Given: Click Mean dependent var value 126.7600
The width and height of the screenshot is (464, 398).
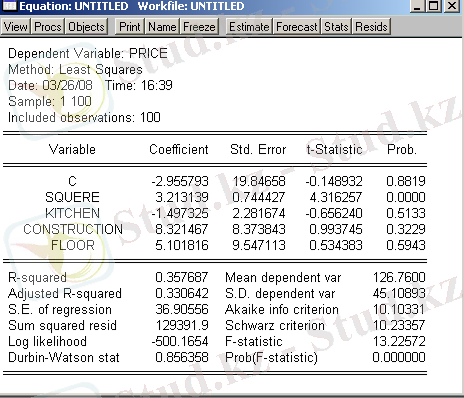Looking at the screenshot, I should click(x=399, y=277).
